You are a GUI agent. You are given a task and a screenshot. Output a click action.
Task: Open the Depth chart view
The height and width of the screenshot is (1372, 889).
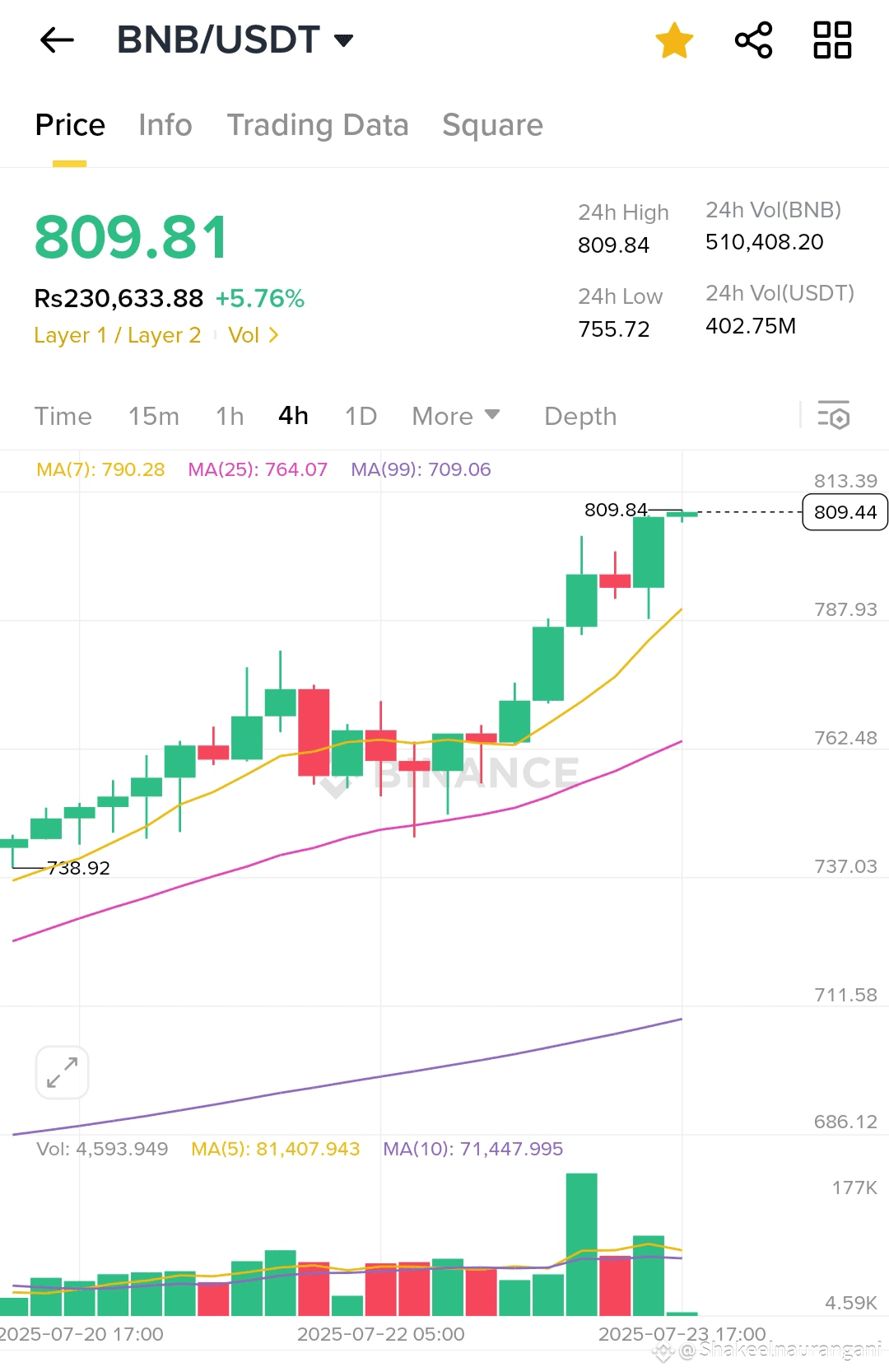[580, 416]
